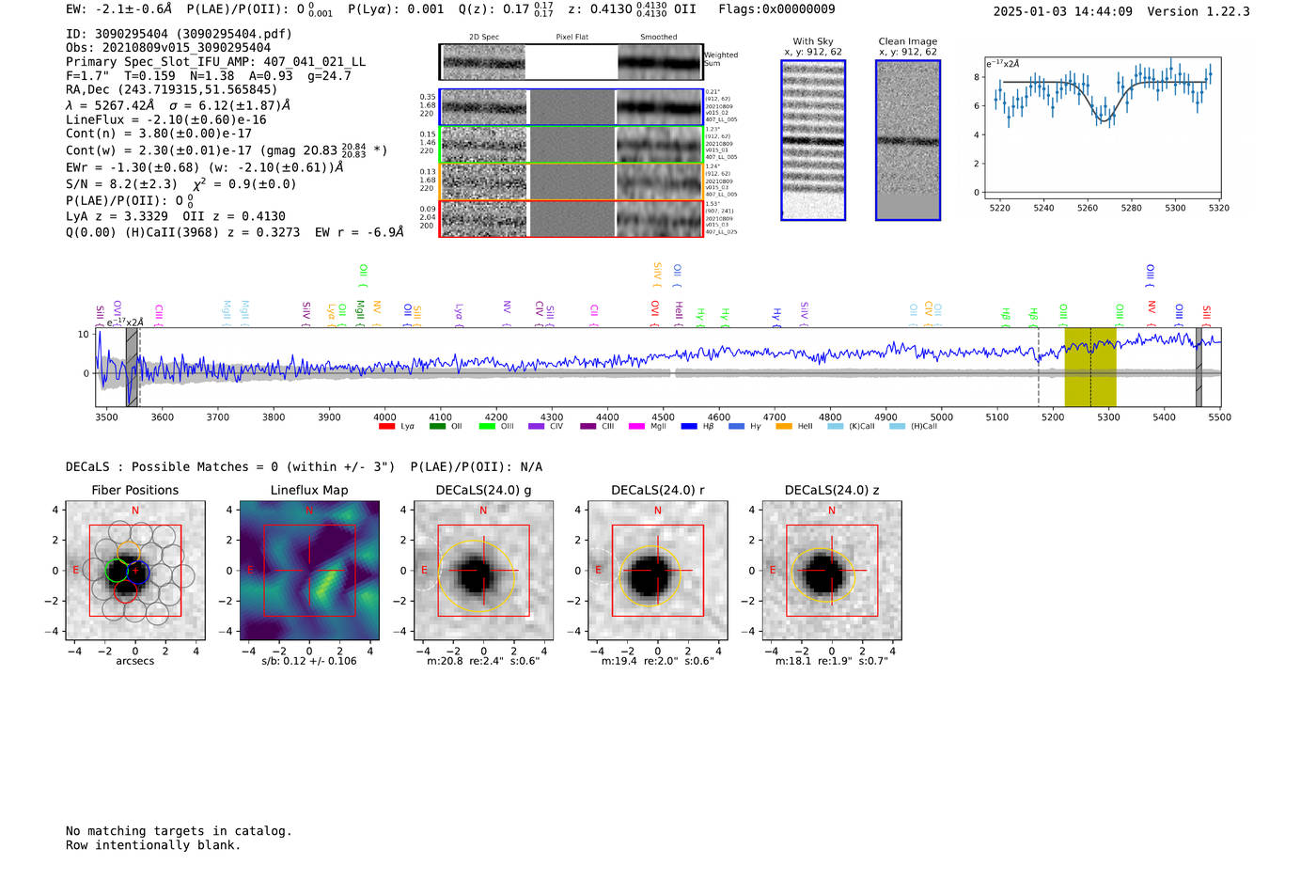1316x896 pixels.
Task: Select the blue-bordered fiber 2D spectrum row
Action: tap(571, 107)
